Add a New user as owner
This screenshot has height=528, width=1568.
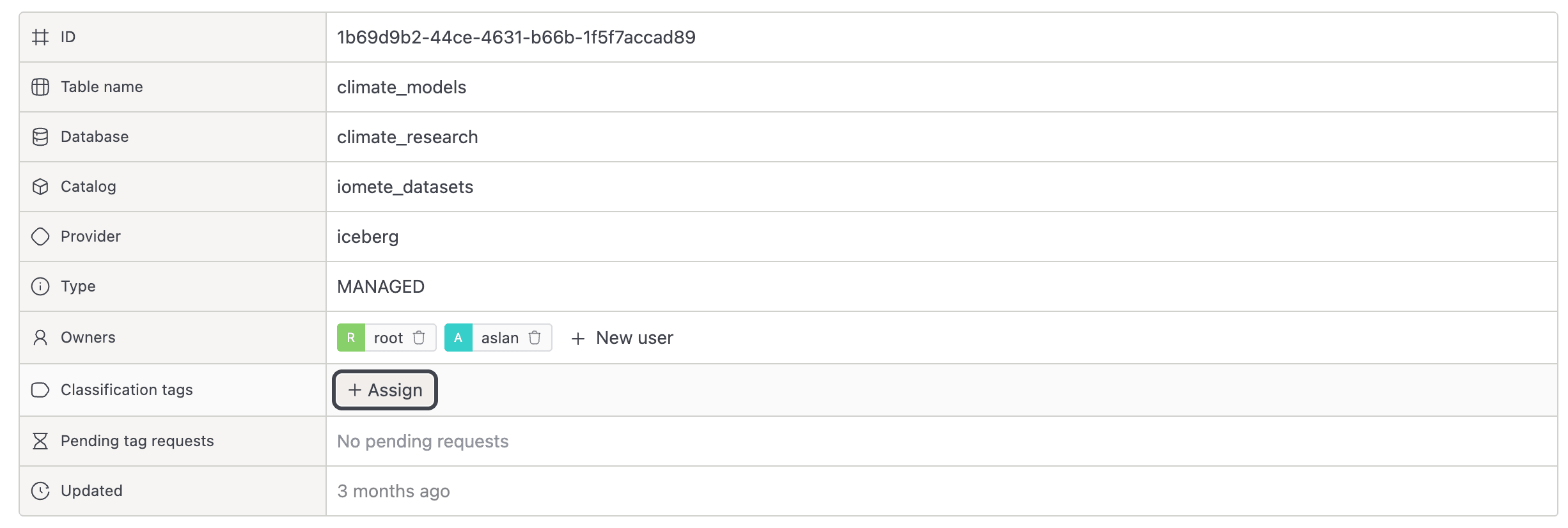coord(622,338)
